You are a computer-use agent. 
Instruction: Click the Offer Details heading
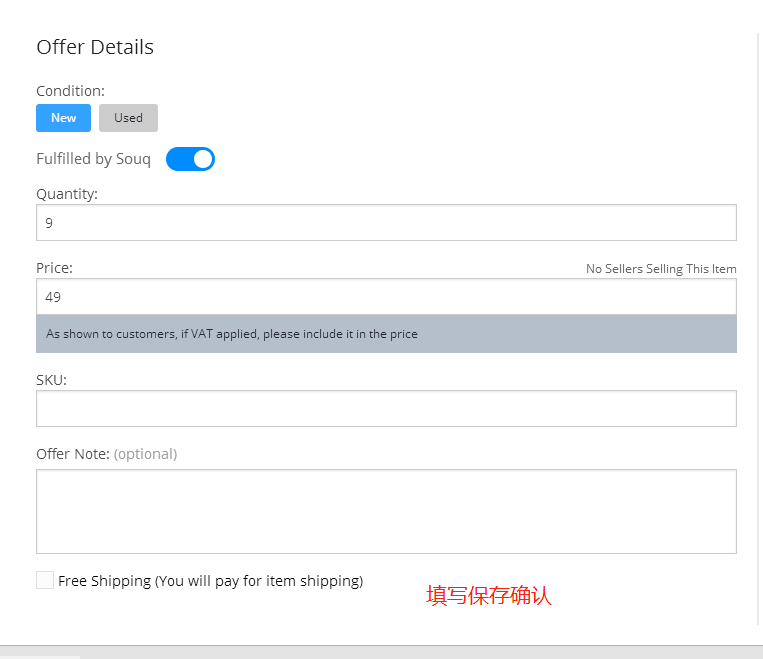(95, 47)
